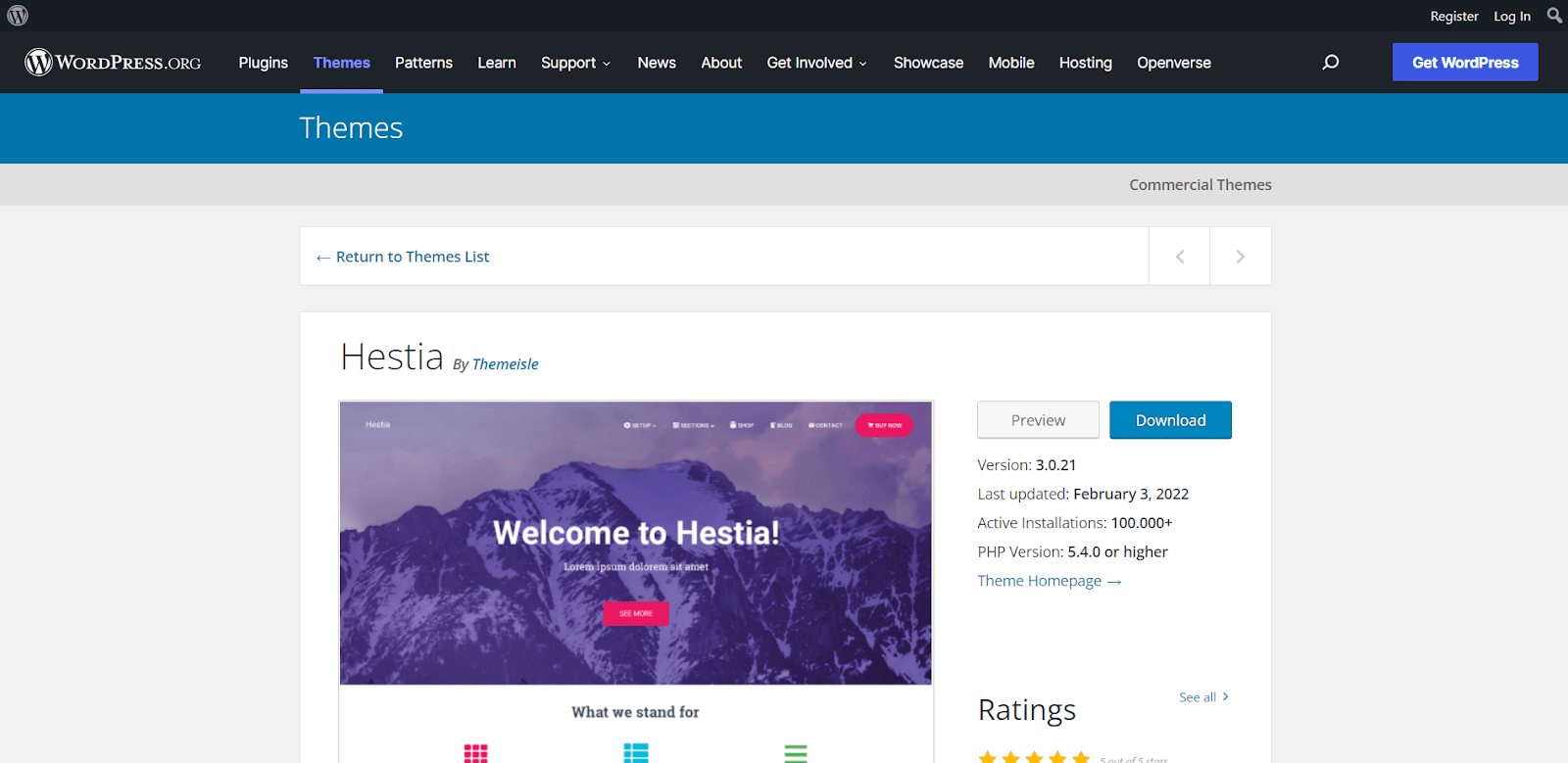Go to previous theme arrow
This screenshot has width=1568, height=763.
[1180, 257]
